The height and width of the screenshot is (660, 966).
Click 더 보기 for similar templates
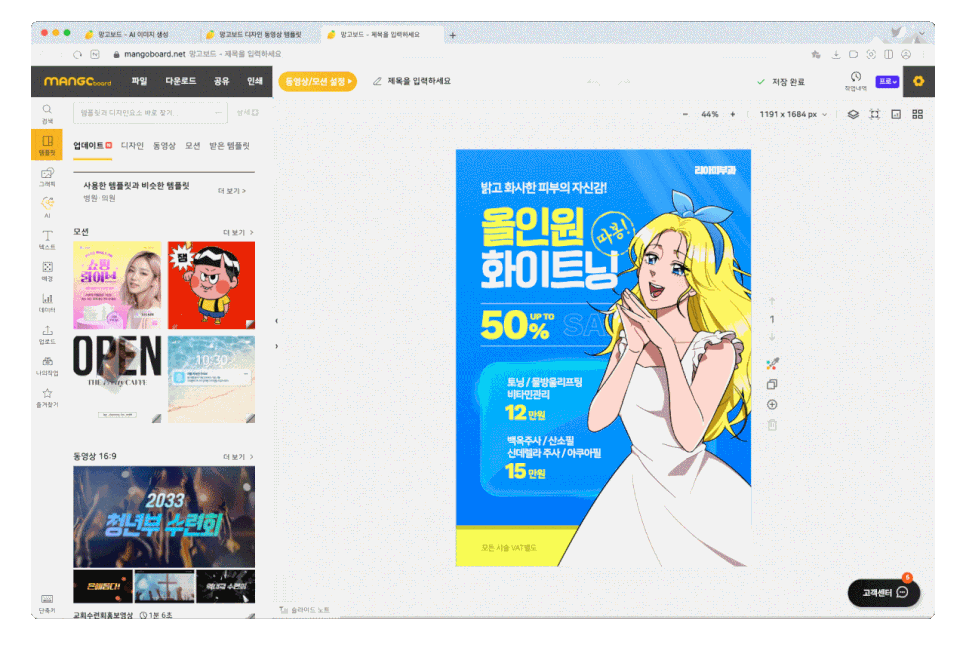pos(232,191)
